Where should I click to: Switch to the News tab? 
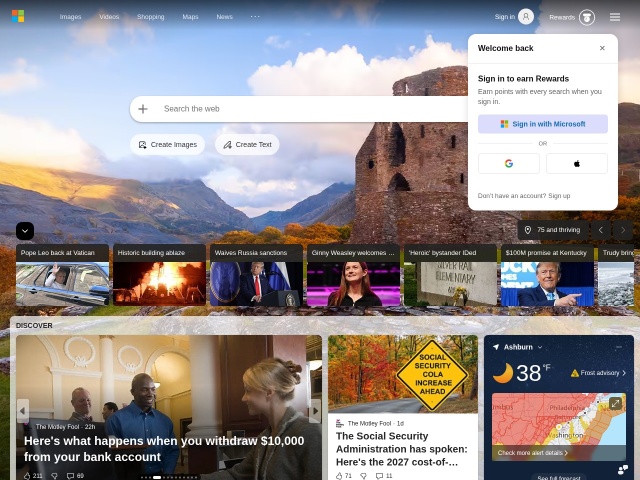pyautogui.click(x=224, y=17)
